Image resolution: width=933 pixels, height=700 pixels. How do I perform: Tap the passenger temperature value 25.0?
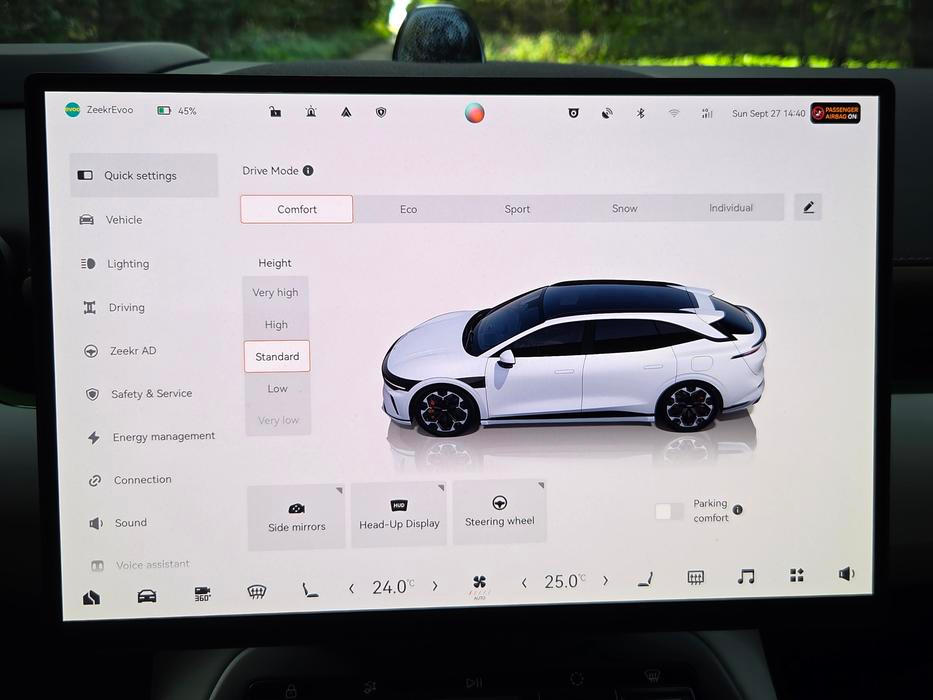coord(565,582)
